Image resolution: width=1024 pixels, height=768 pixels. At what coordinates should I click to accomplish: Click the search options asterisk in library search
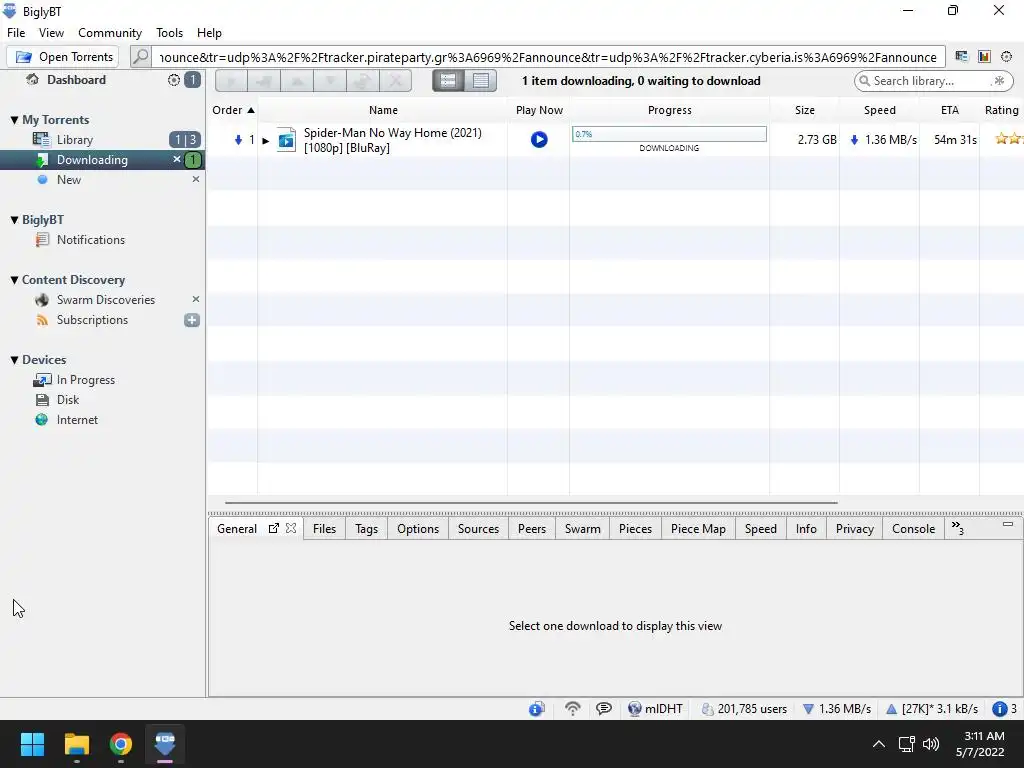click(999, 81)
